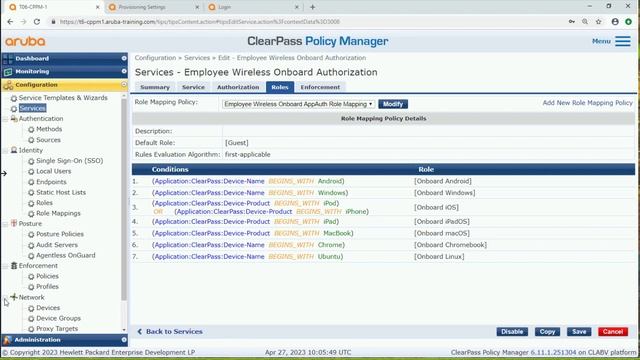Open Profiles under Enforcement
Screen dimensions: 640x360
[x=47, y=287]
